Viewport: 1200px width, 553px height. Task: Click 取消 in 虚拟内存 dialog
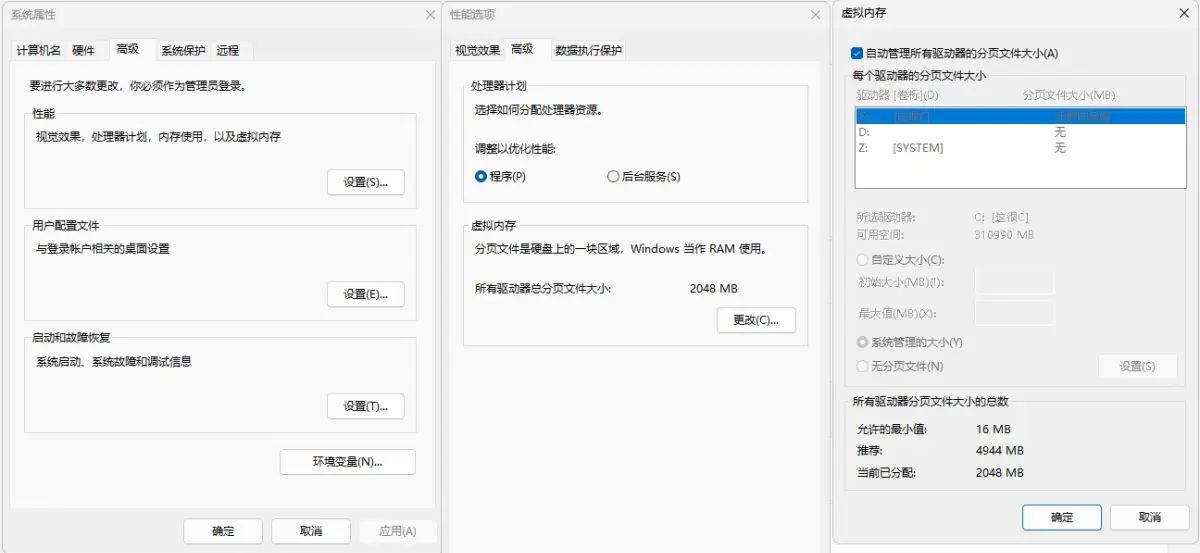pyautogui.click(x=1149, y=517)
